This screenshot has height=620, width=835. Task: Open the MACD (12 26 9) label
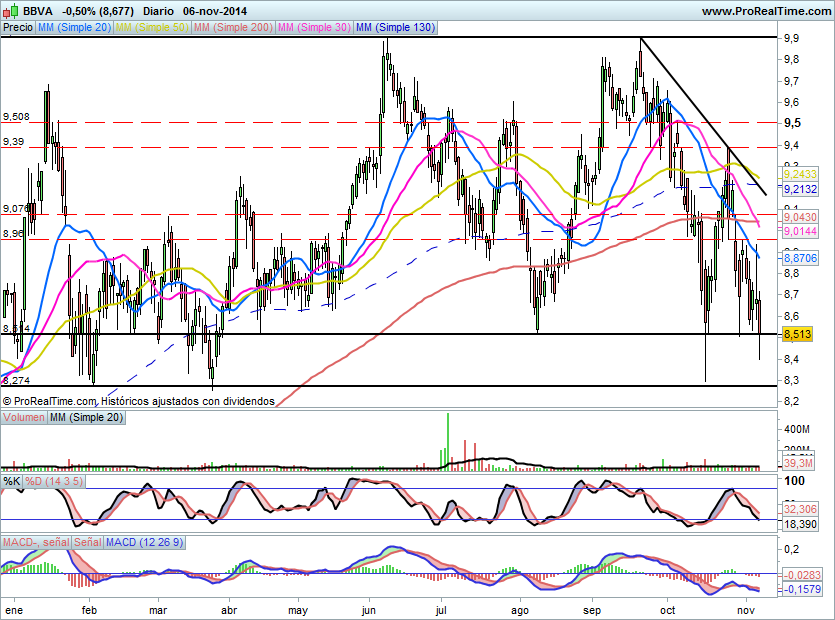(144, 542)
